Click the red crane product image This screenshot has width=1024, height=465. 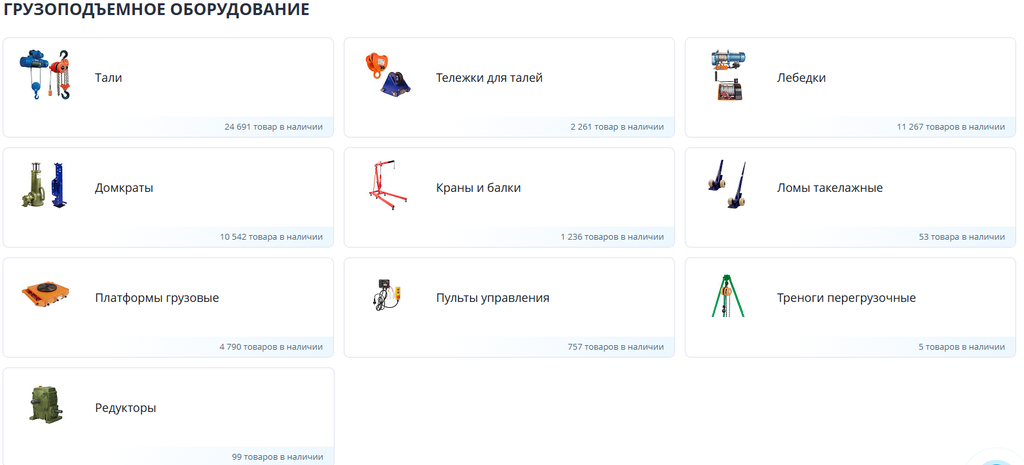387,186
